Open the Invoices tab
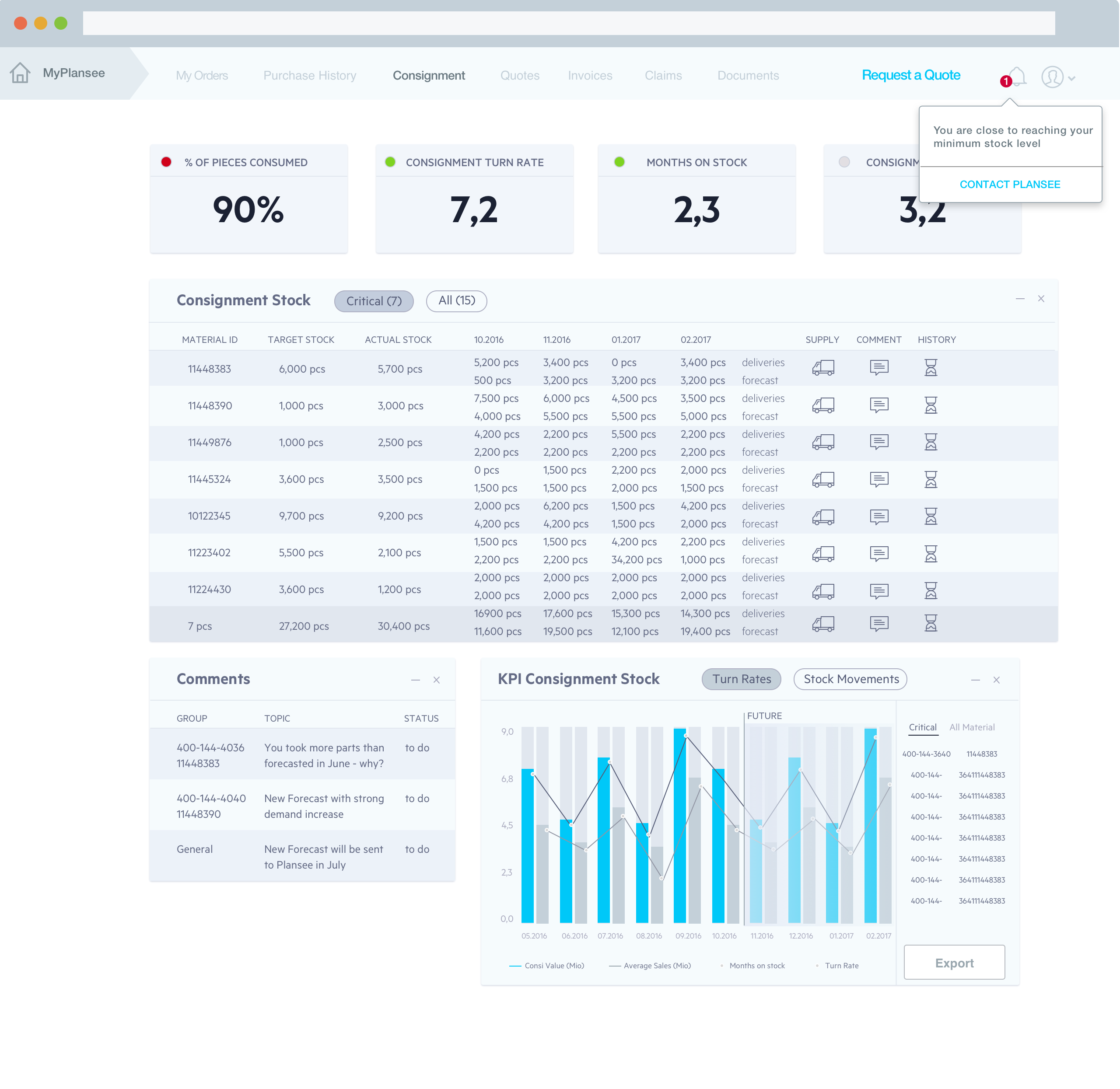Viewport: 1120px width, 1089px height. point(590,75)
